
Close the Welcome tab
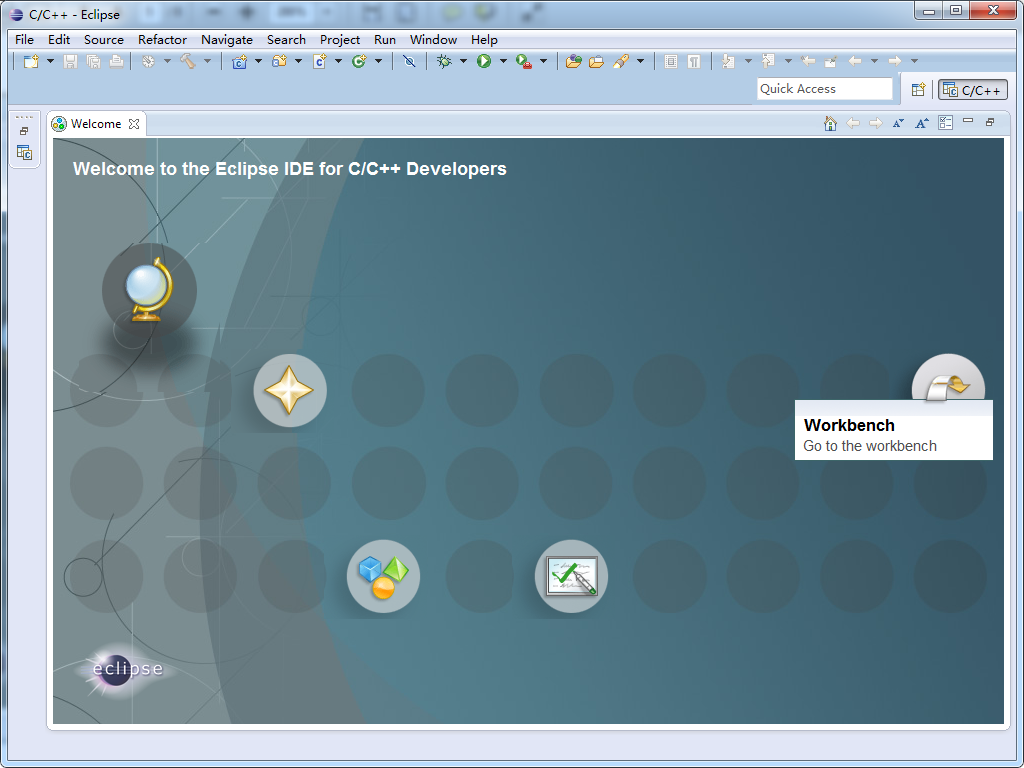click(x=134, y=123)
